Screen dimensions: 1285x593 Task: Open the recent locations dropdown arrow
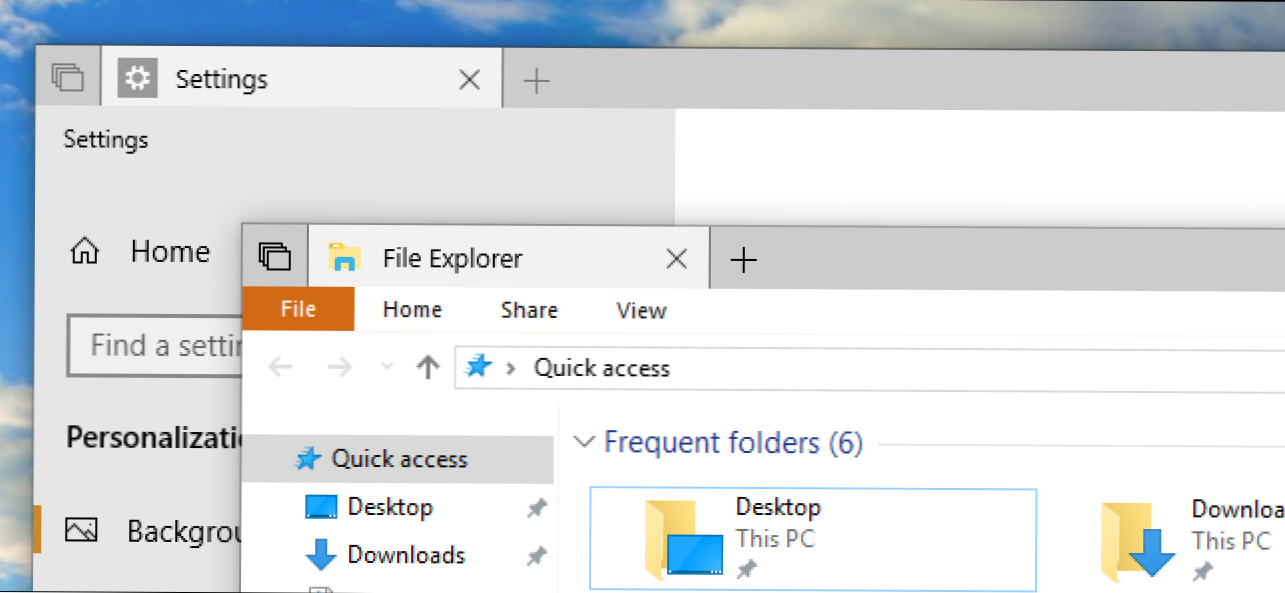[388, 368]
